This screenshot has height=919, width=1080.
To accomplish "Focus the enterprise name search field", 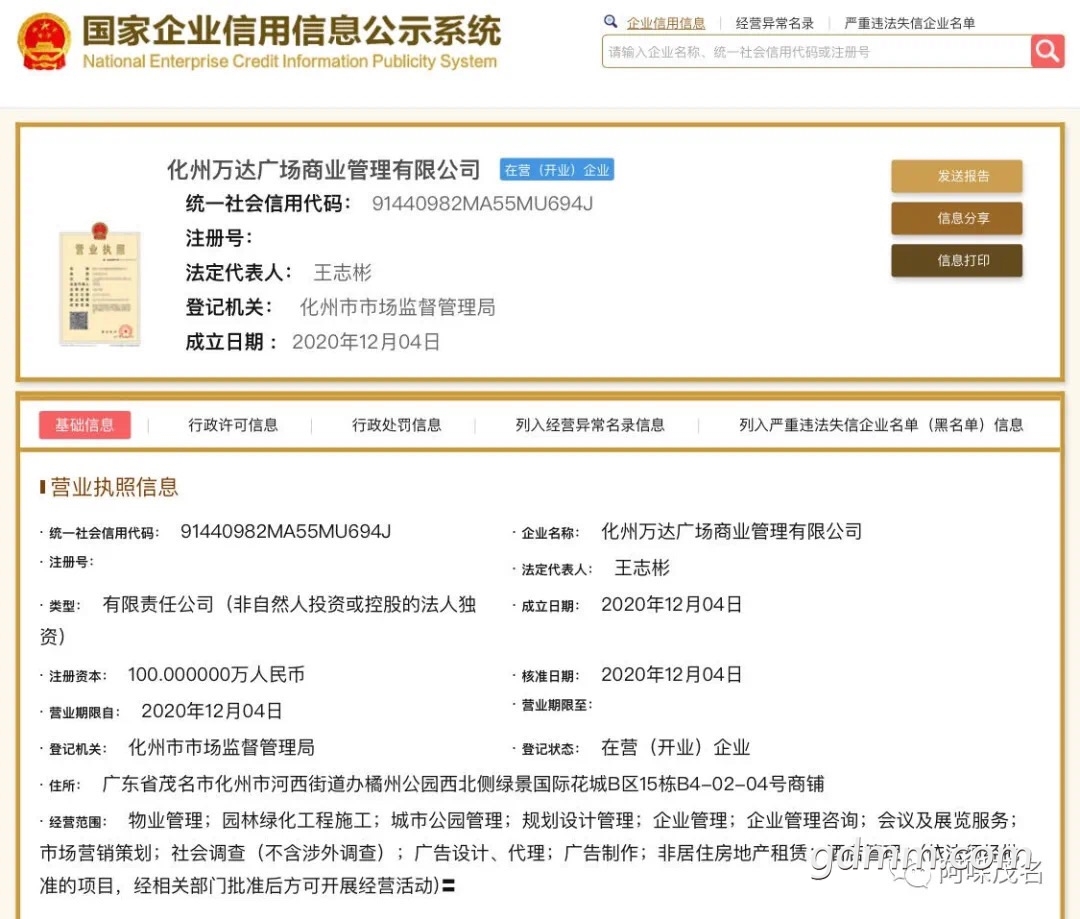I will pyautogui.click(x=816, y=52).
